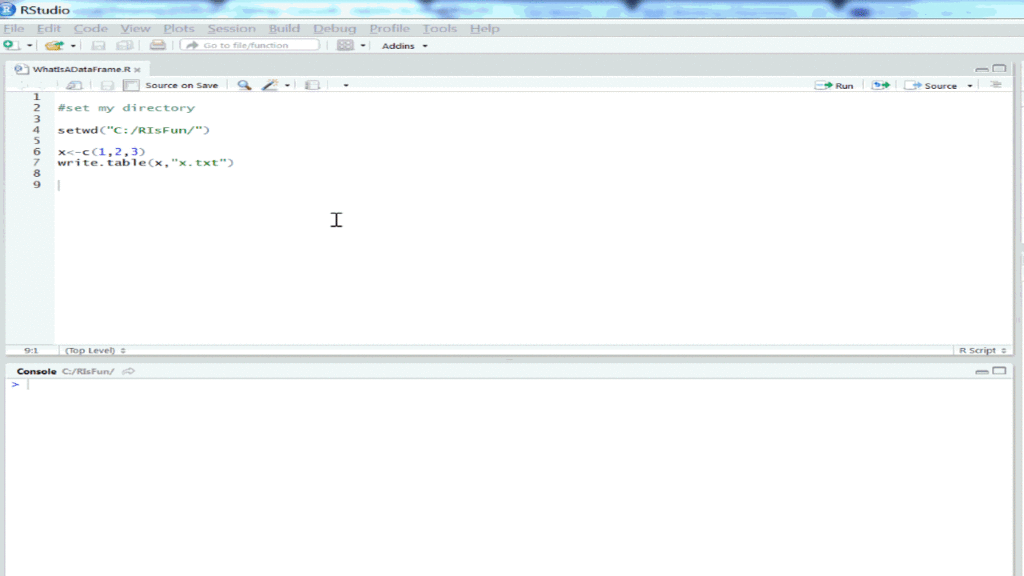Click the Compile Report notebook icon
The image size is (1024, 576).
click(x=312, y=85)
